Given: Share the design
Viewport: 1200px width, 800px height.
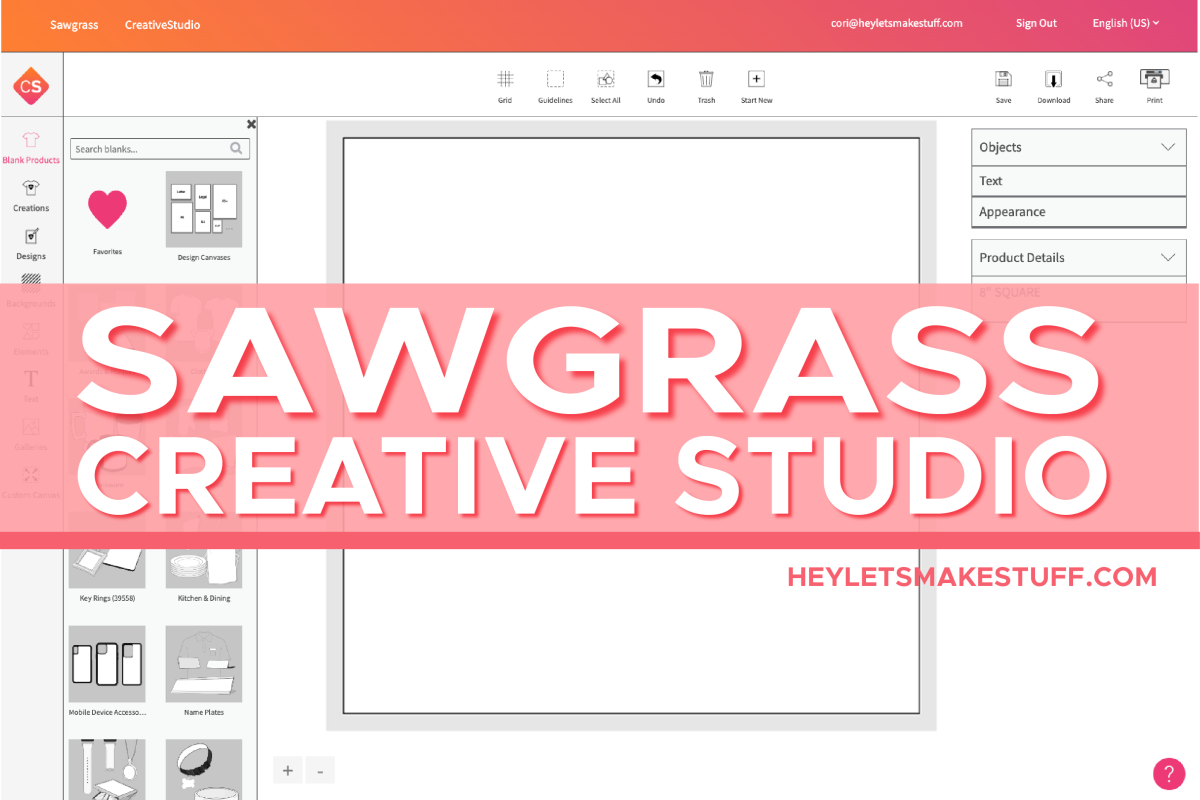Looking at the screenshot, I should [x=1104, y=86].
